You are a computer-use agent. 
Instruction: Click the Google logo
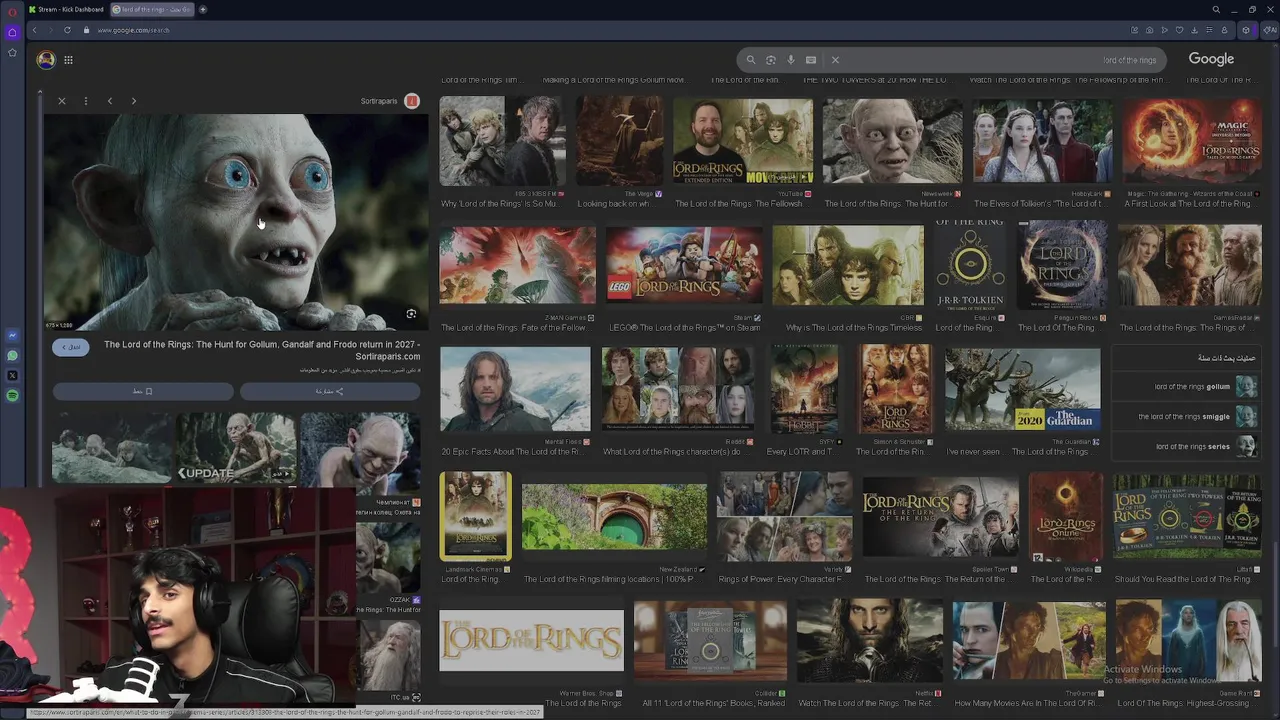1211,59
